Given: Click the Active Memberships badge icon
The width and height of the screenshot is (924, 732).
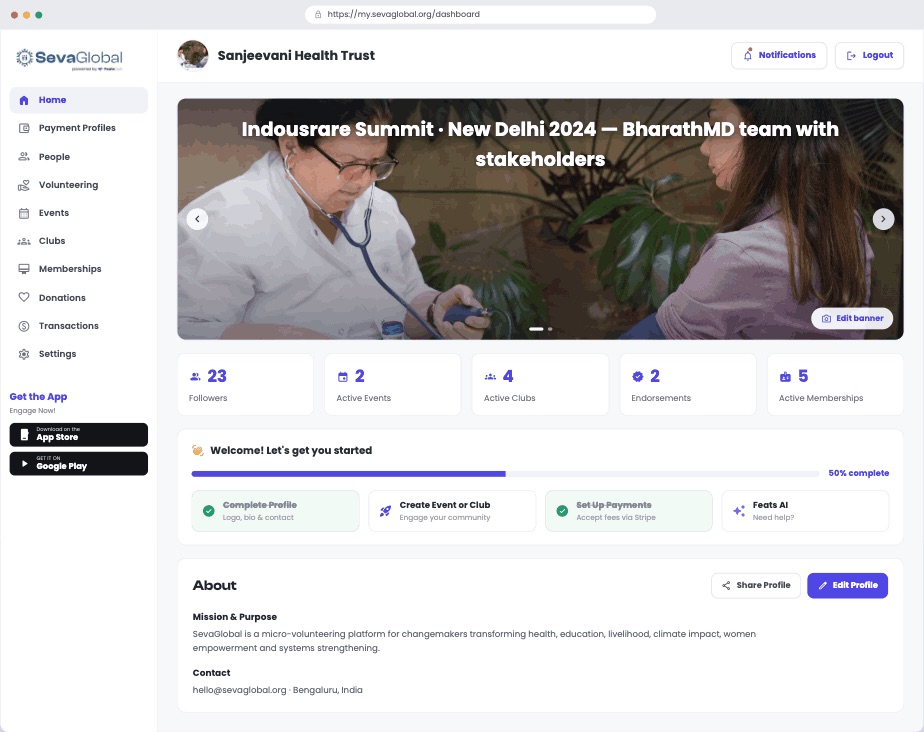Looking at the screenshot, I should coord(785,377).
